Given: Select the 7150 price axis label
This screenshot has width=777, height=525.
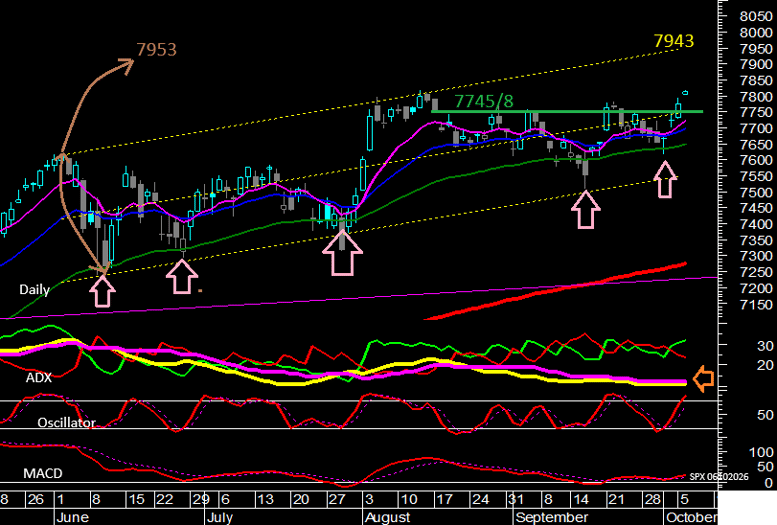Looking at the screenshot, I should point(756,304).
